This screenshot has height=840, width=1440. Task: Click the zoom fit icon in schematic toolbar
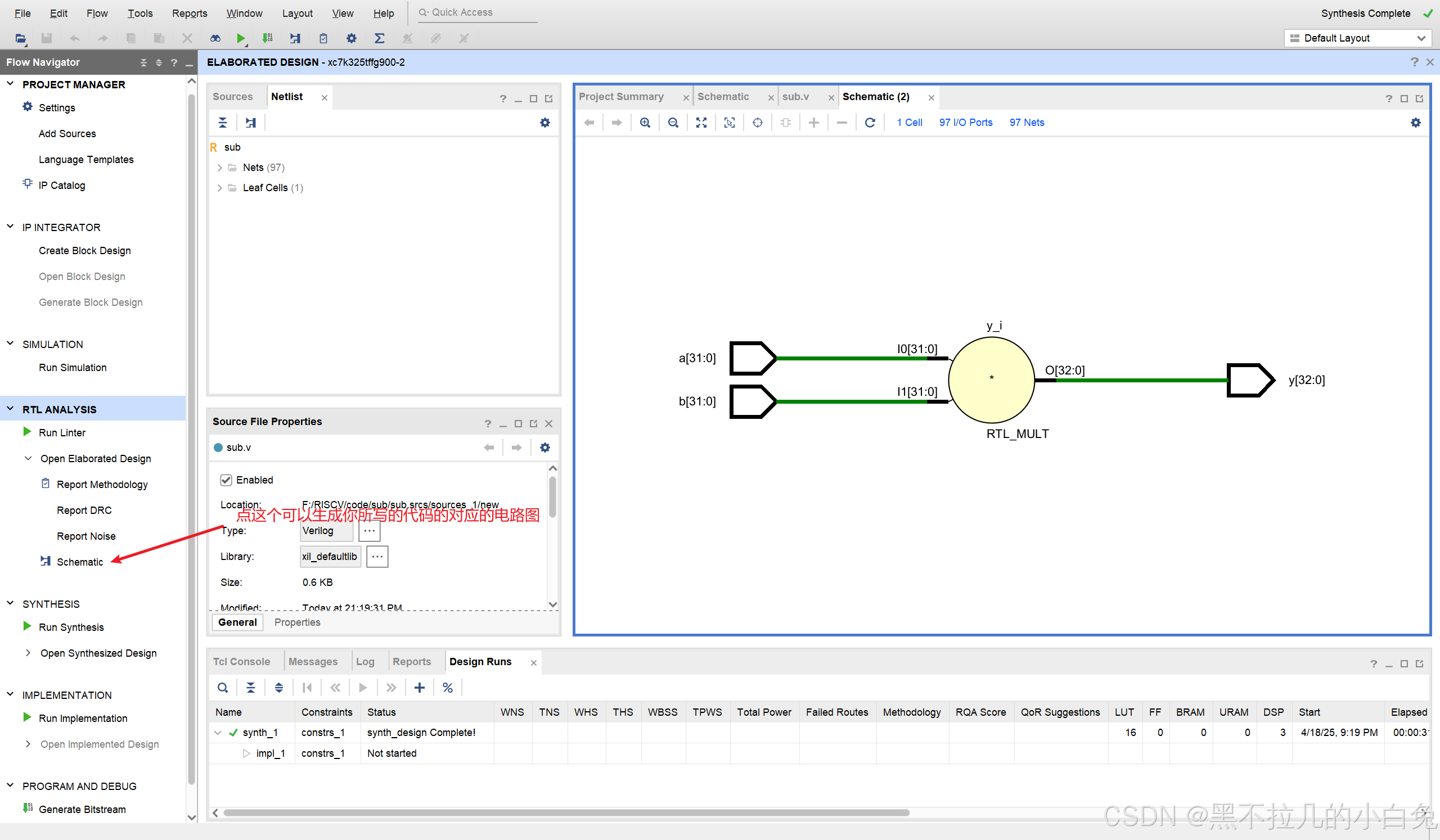[x=701, y=122]
